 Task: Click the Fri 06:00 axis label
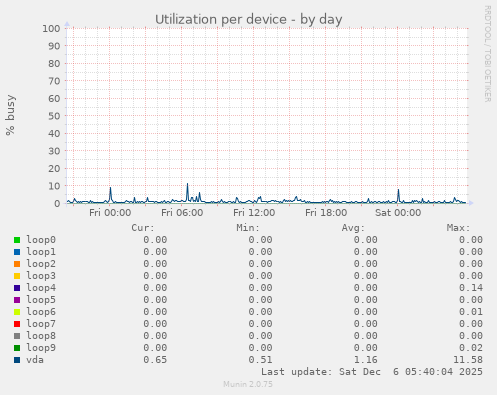point(182,213)
